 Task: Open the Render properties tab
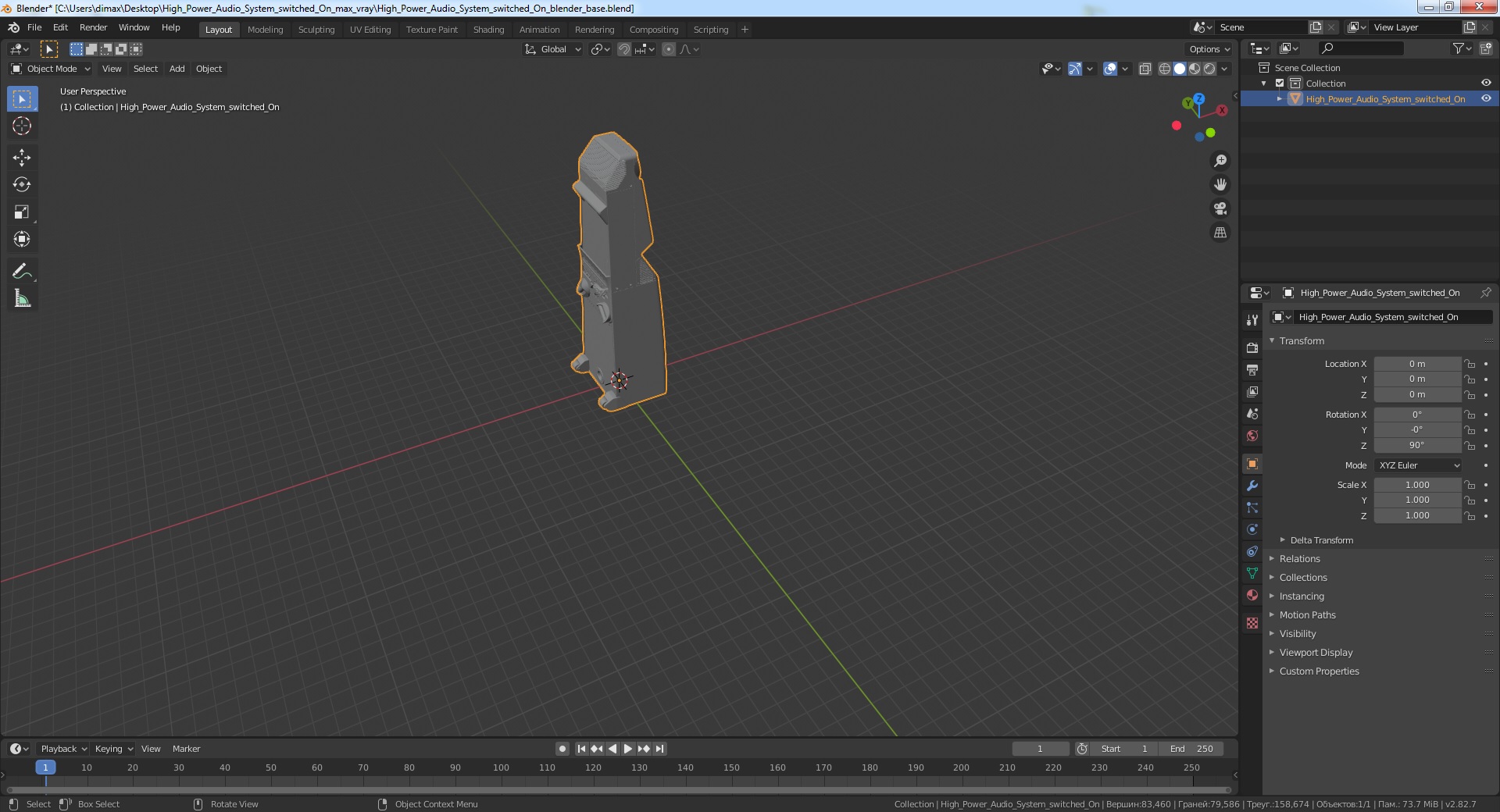[1252, 347]
